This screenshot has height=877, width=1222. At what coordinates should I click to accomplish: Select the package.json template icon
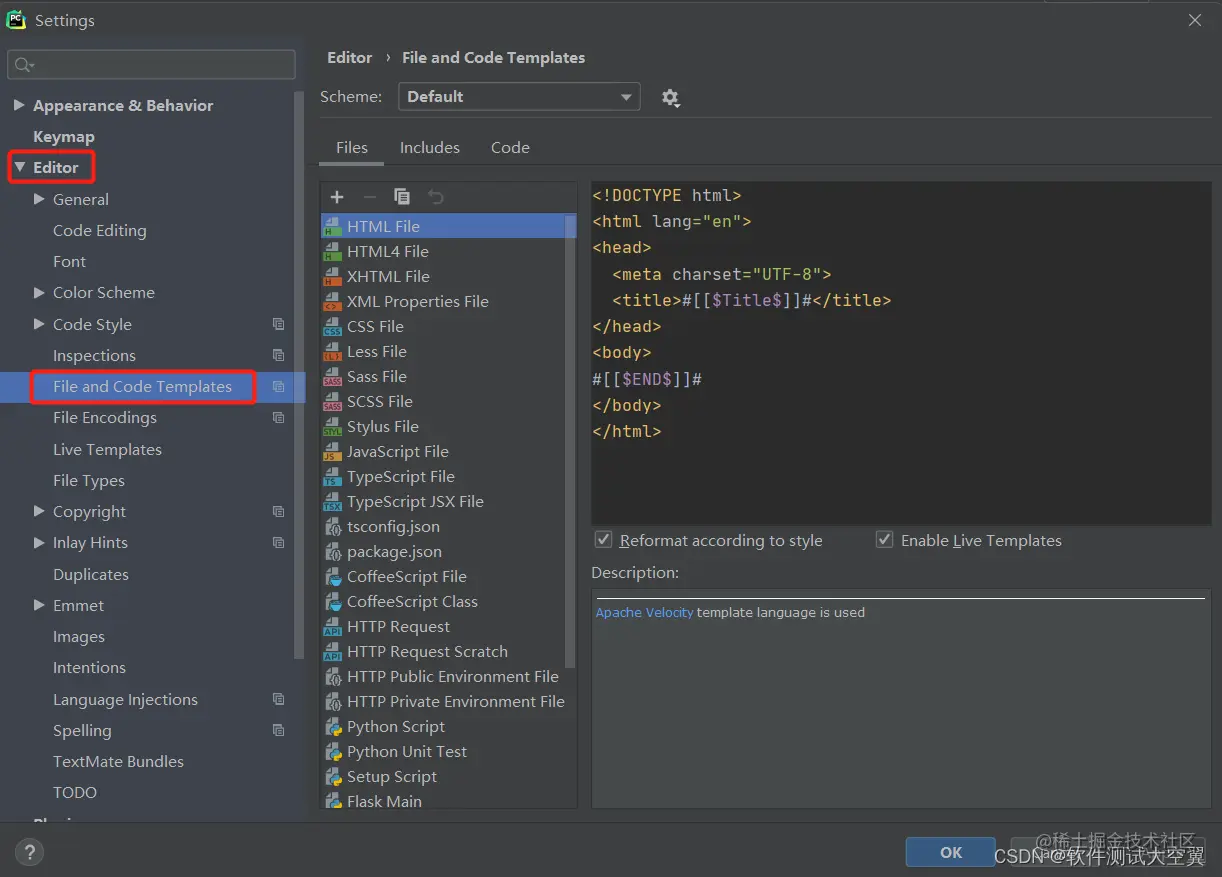pyautogui.click(x=332, y=552)
